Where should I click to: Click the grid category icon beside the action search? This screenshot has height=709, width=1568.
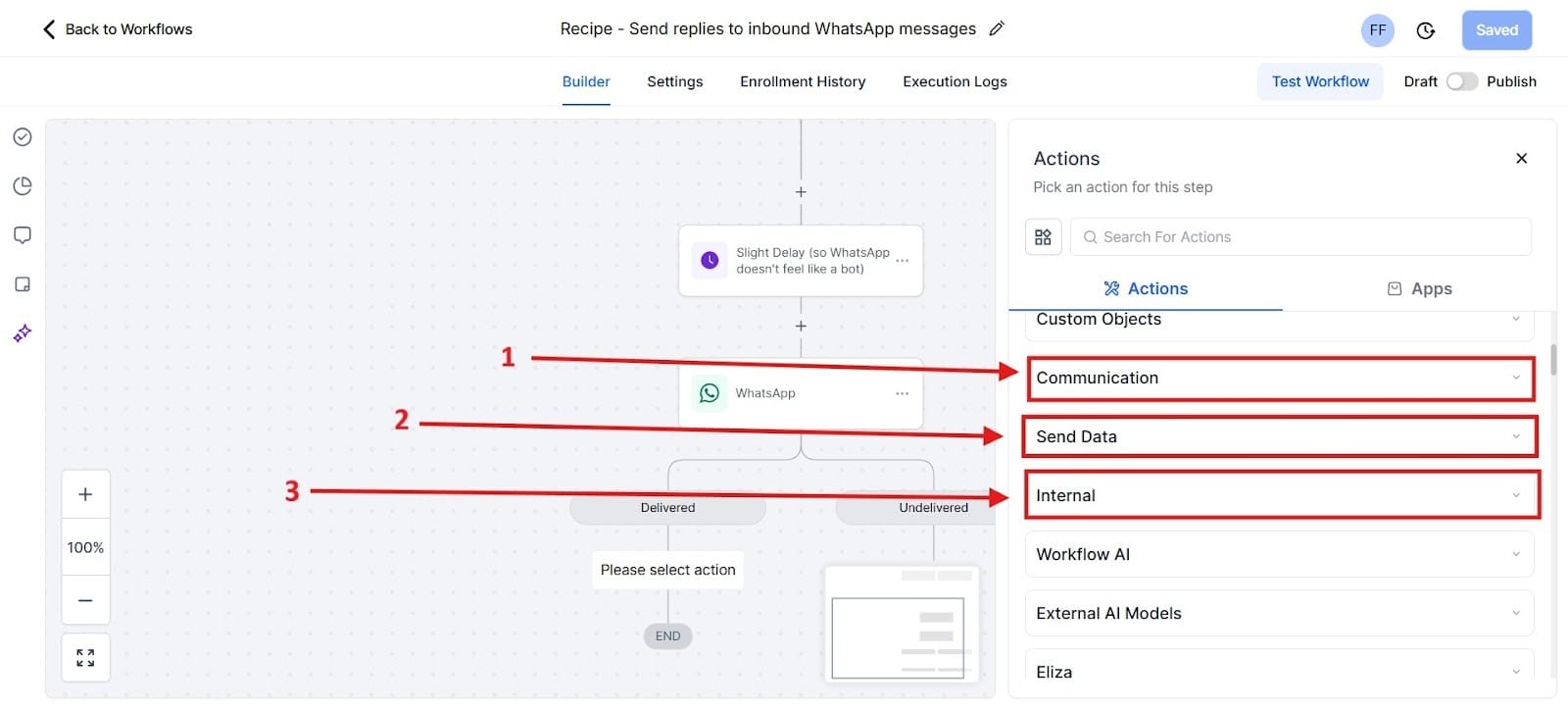[1043, 236]
